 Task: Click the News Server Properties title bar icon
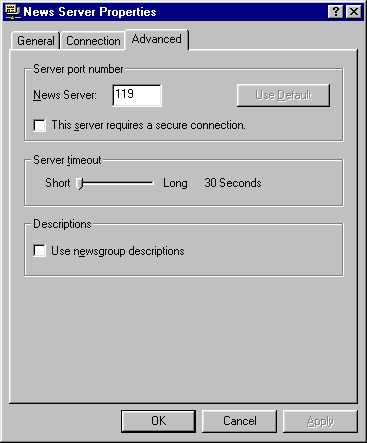[13, 12]
